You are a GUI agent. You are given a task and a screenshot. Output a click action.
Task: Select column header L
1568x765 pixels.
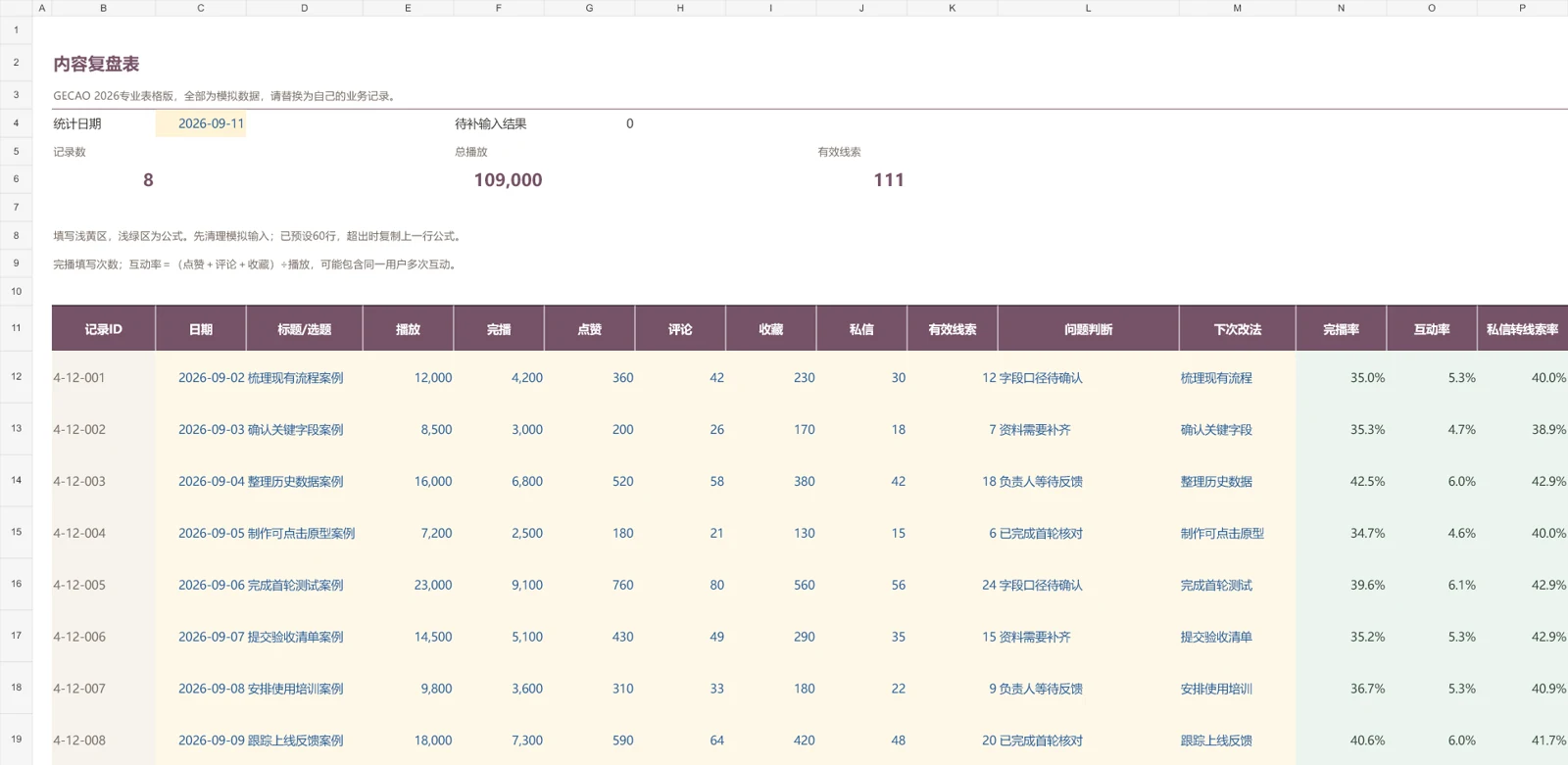pyautogui.click(x=1088, y=8)
